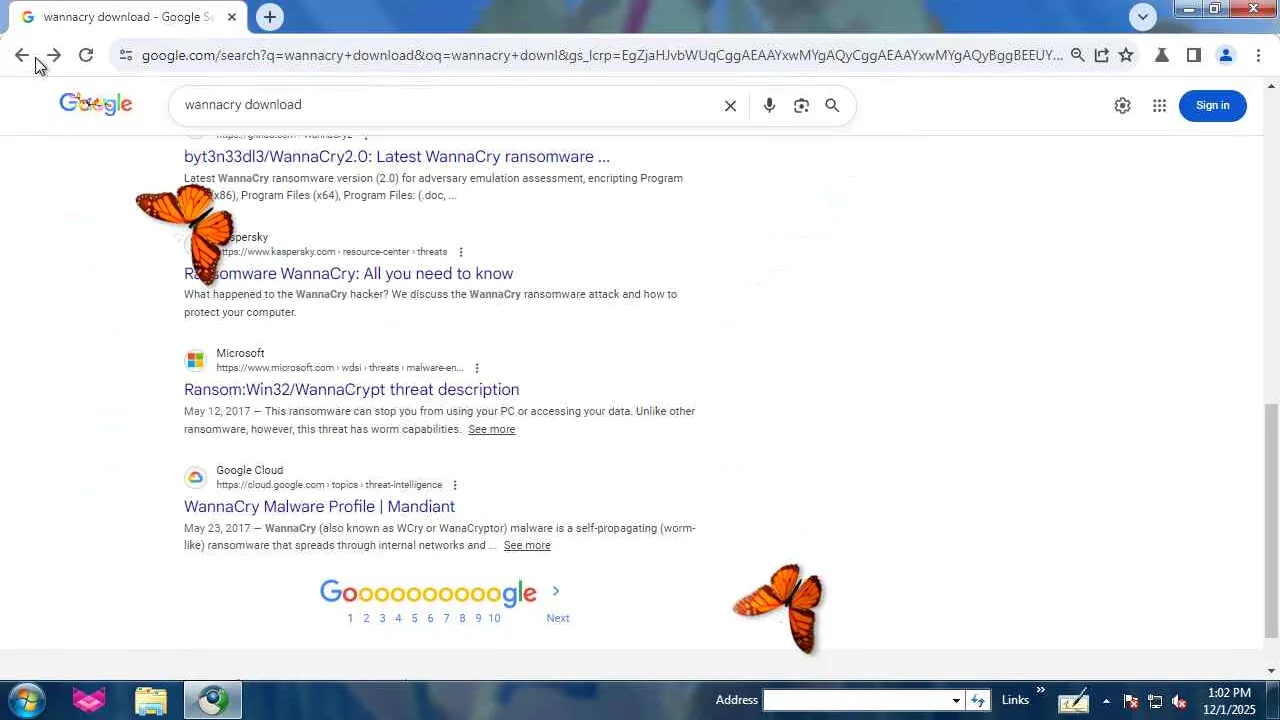Show hidden system tray icons

[1106, 701]
